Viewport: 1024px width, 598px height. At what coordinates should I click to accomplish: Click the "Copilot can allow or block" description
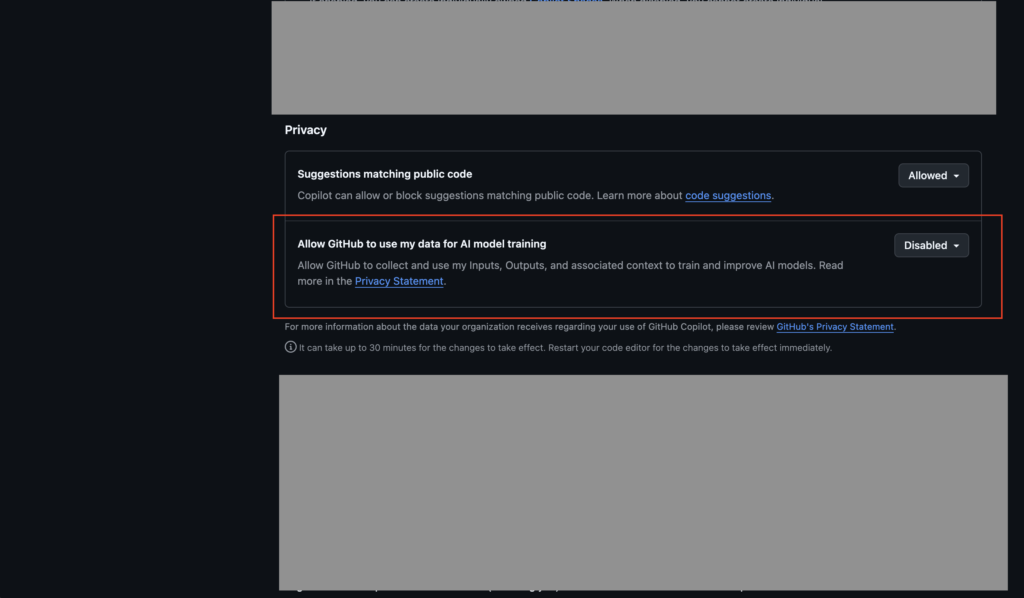[440, 196]
